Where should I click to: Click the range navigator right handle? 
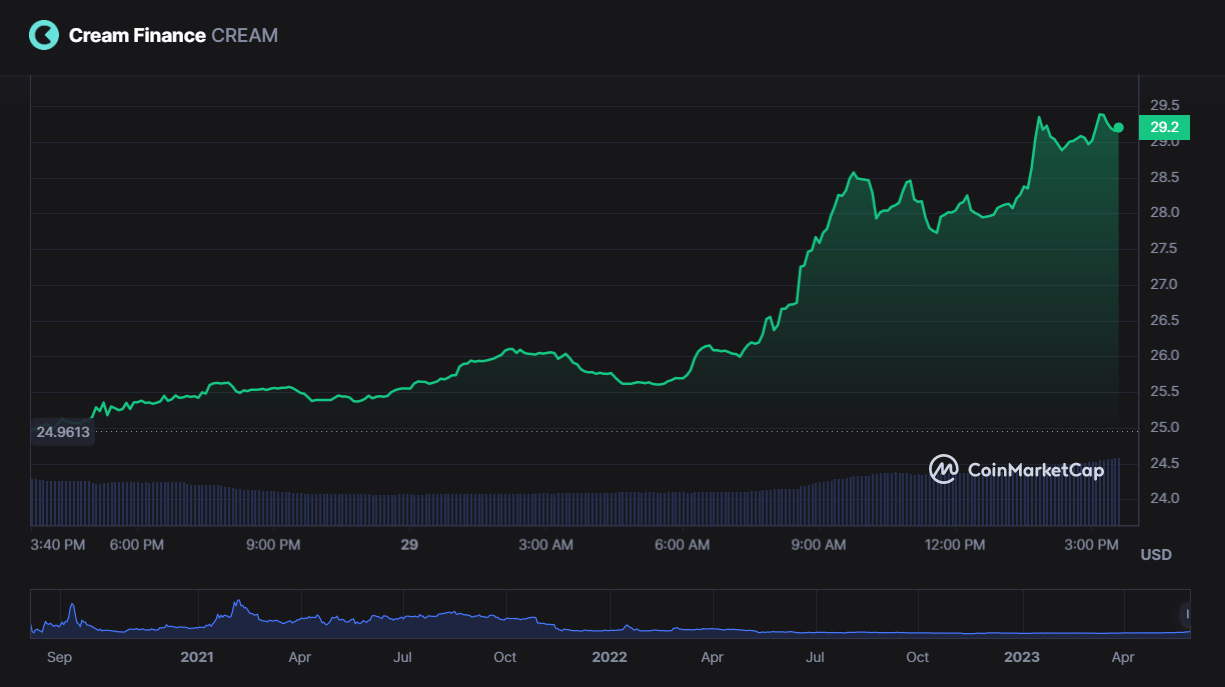coord(1187,613)
